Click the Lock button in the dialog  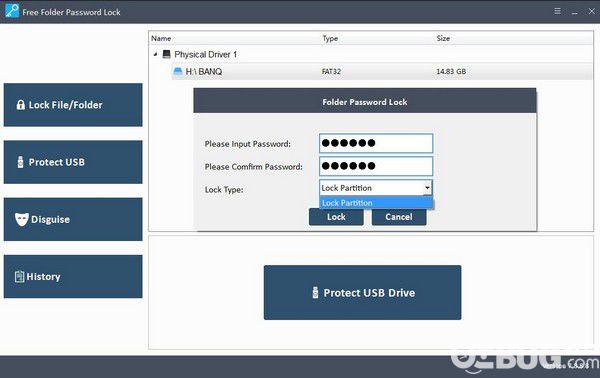336,217
